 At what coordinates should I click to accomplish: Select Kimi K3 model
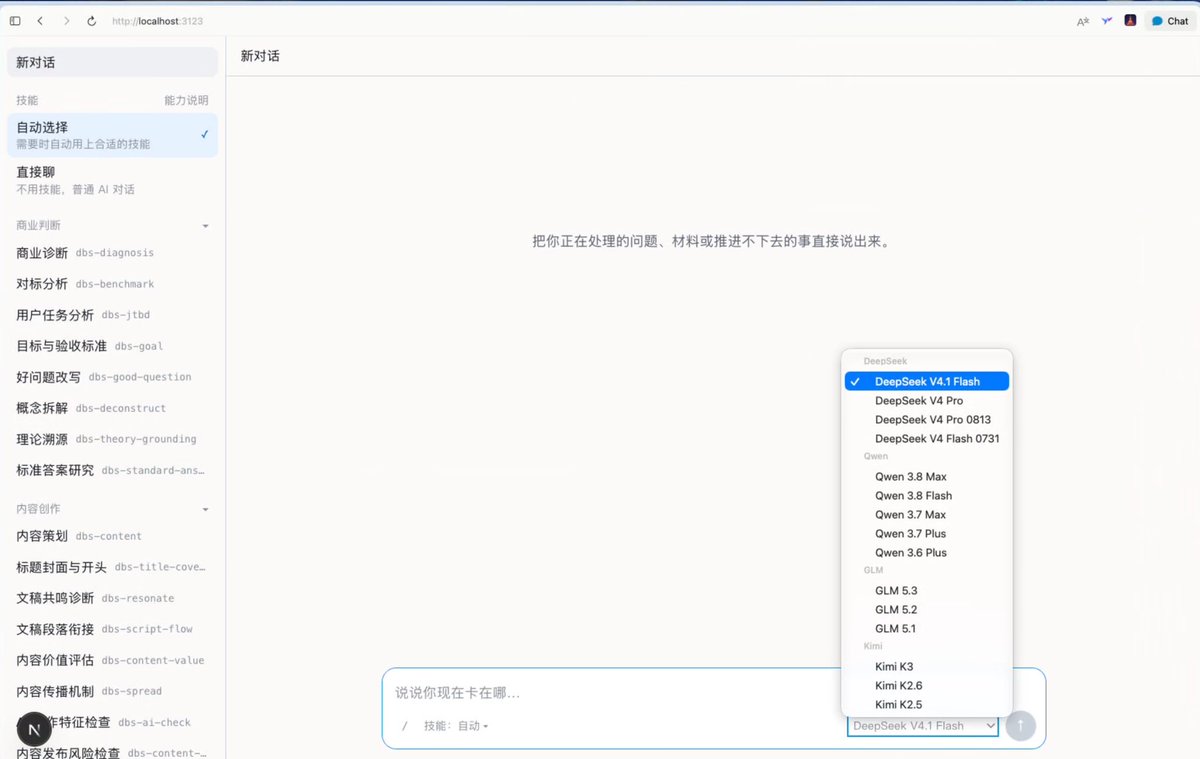click(x=927, y=666)
